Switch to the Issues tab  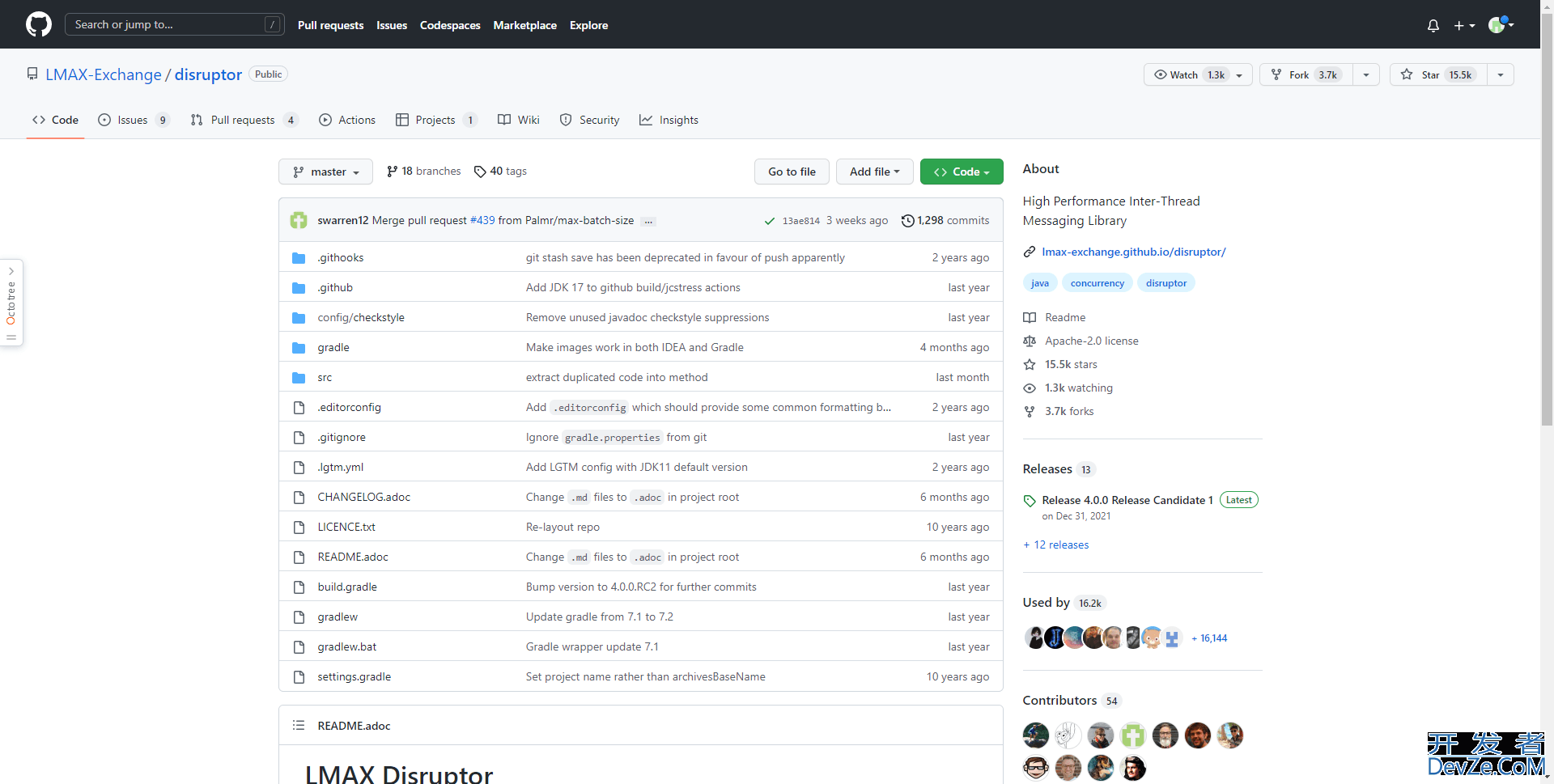[132, 120]
